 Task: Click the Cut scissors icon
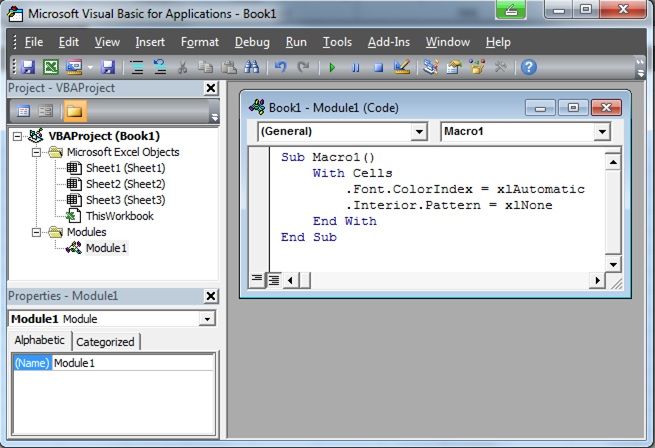(x=182, y=67)
